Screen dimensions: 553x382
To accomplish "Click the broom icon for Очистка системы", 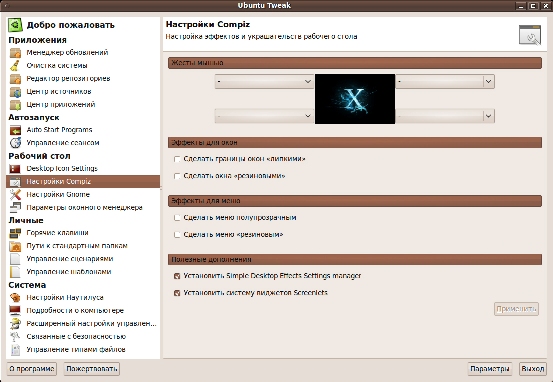I will tap(15, 66).
